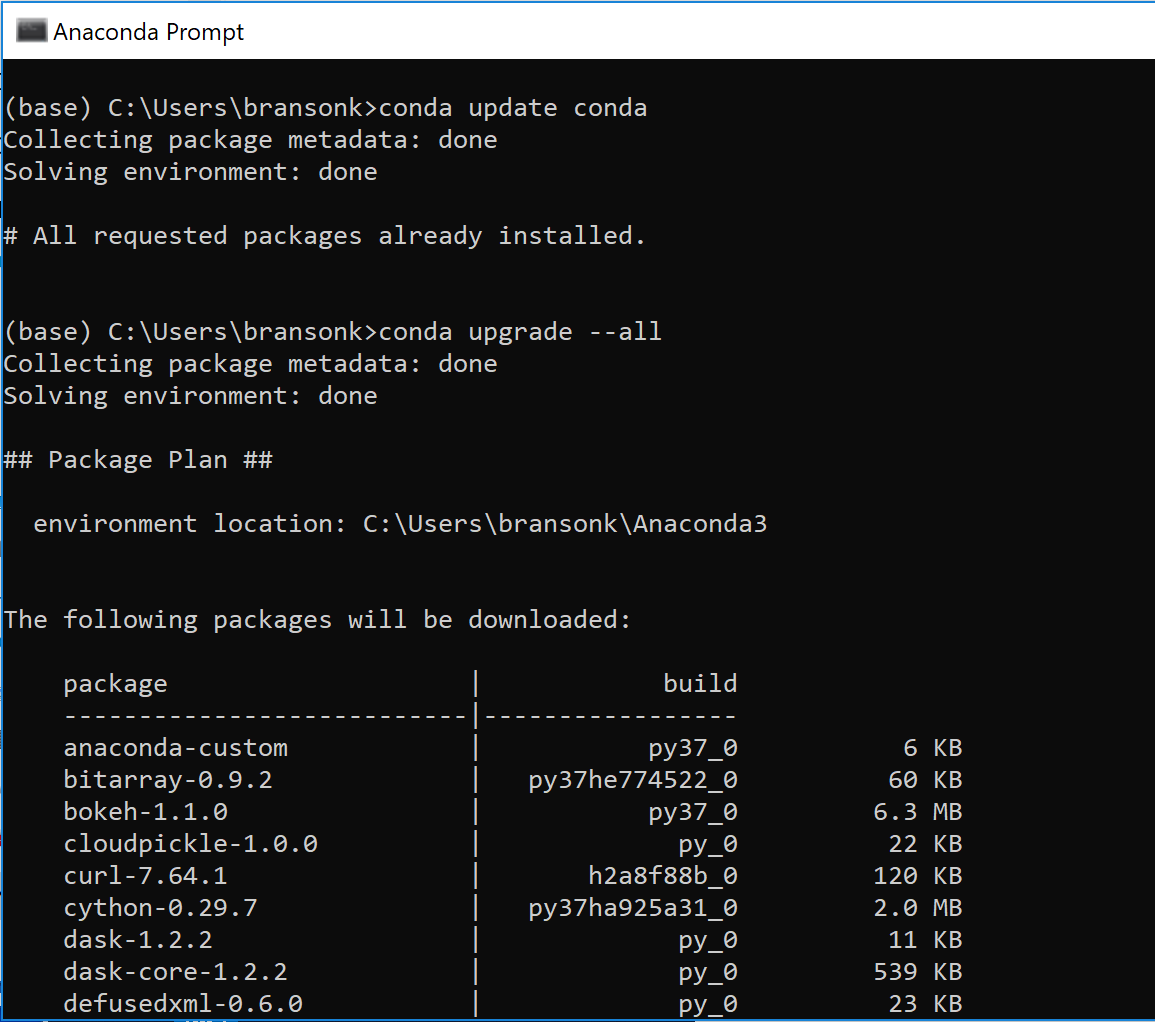Click the 60 KB size for bitarray

coord(925,780)
